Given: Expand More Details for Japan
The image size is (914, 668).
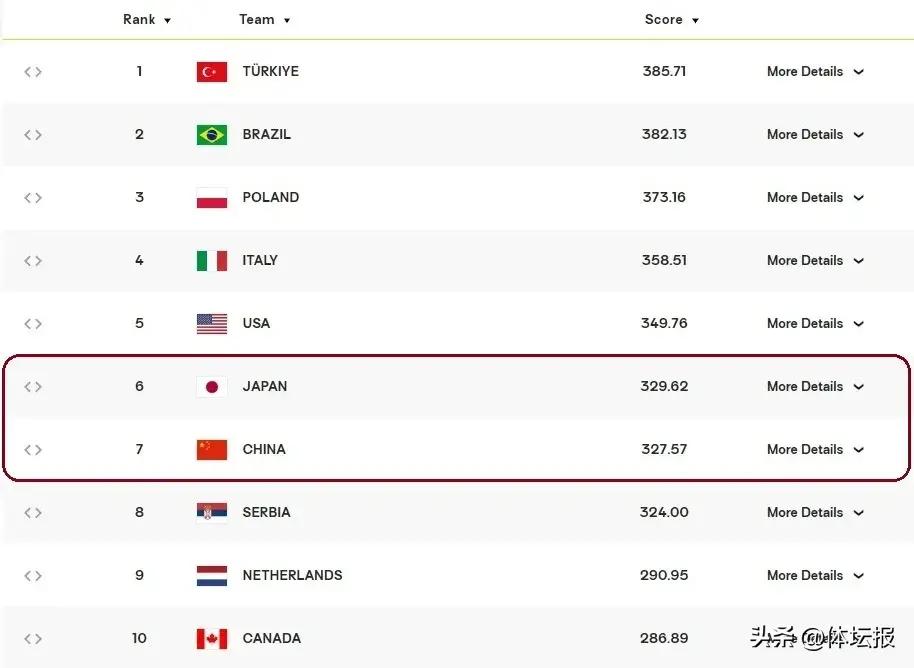Looking at the screenshot, I should point(815,387).
